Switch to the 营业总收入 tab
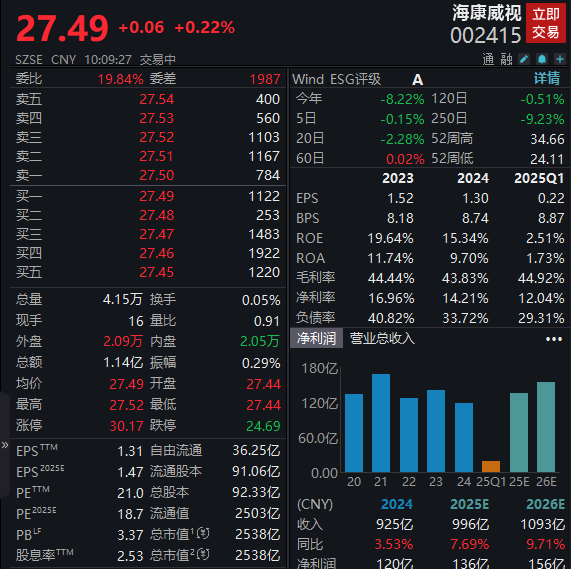 coord(382,338)
